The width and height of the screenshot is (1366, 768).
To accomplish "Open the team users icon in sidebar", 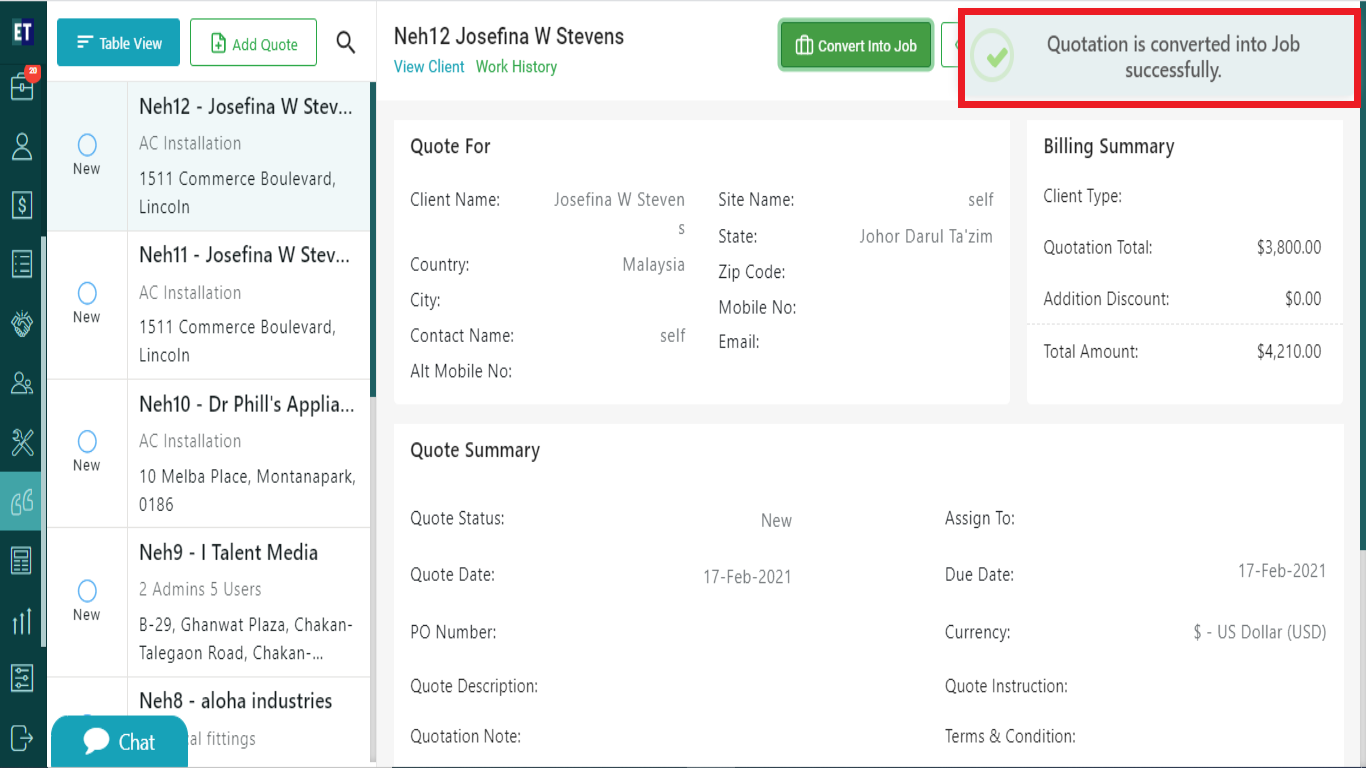I will [22, 383].
